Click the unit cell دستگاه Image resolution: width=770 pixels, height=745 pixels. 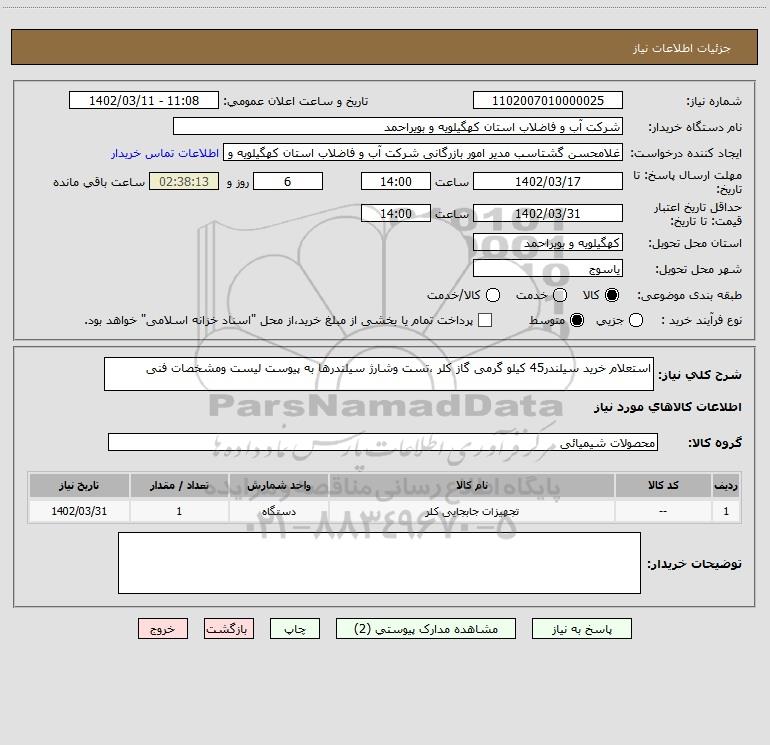point(278,511)
